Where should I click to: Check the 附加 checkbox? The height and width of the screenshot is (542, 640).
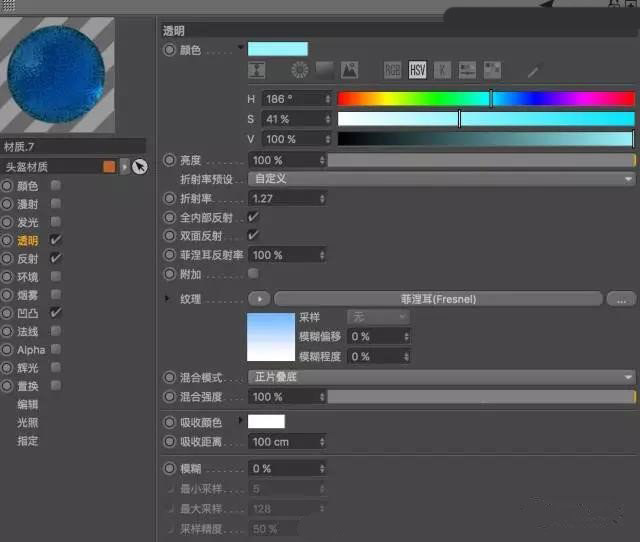click(253, 273)
